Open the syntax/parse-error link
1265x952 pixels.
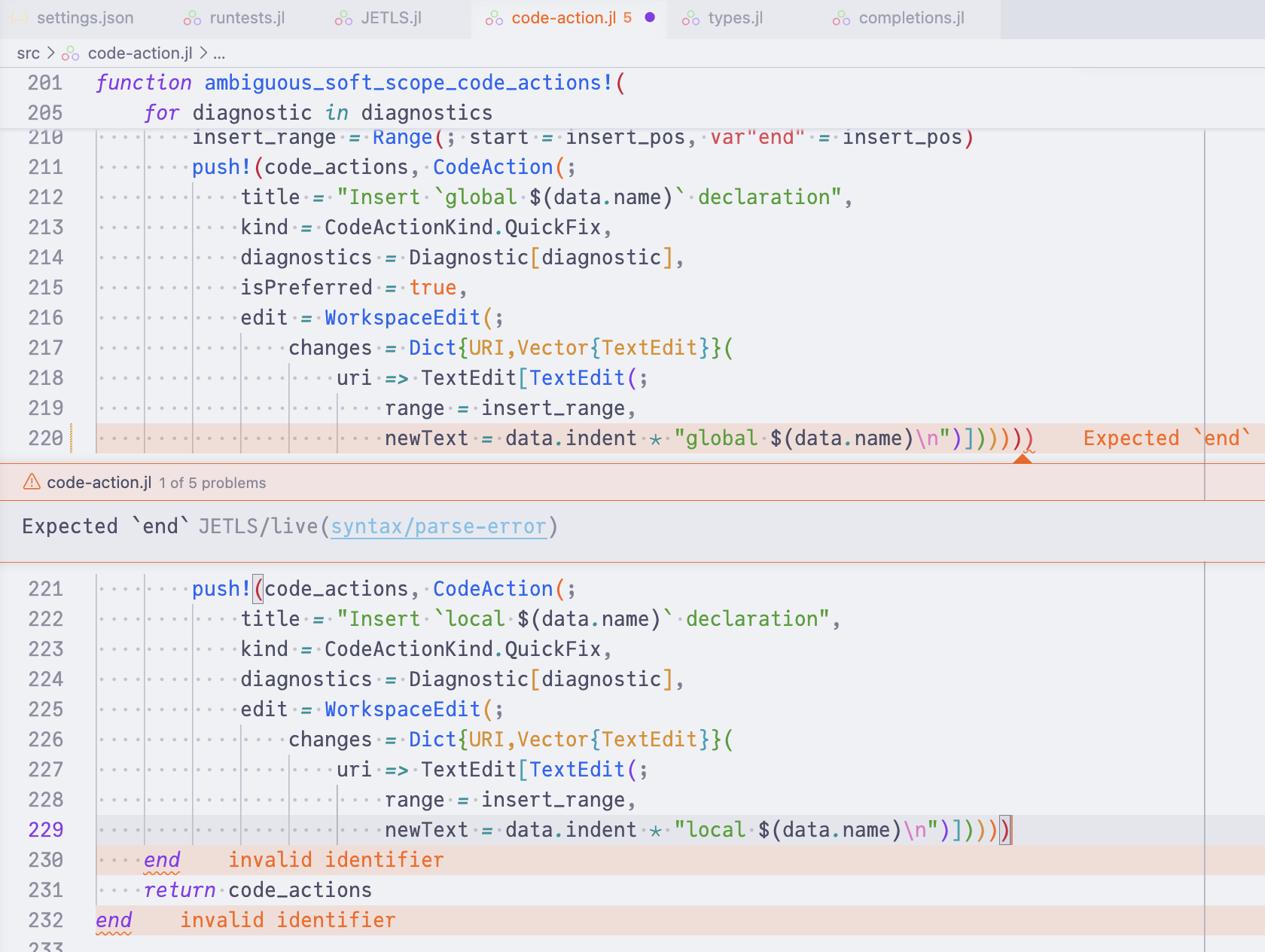click(x=438, y=526)
